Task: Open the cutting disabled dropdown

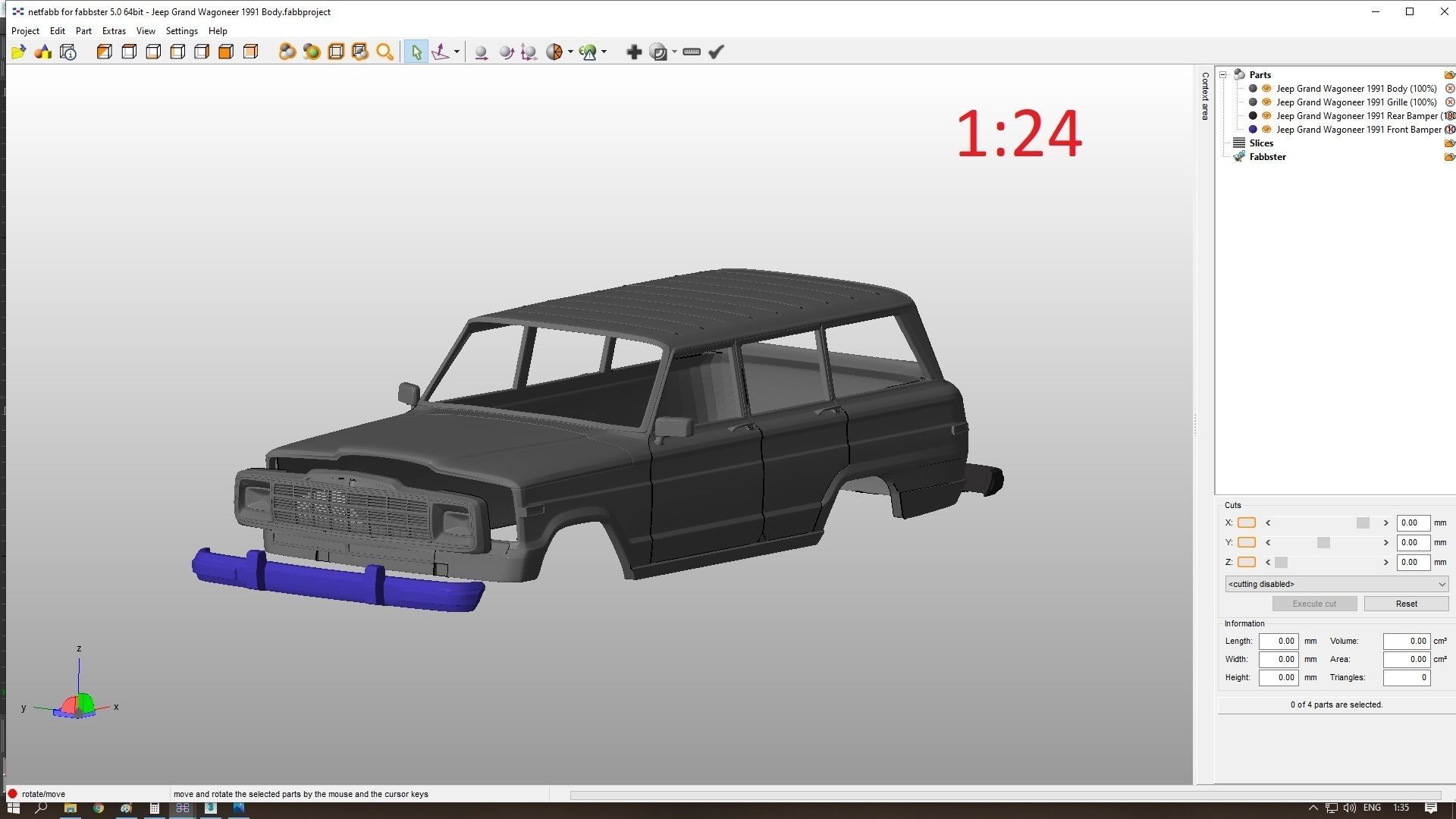Action: (1336, 584)
